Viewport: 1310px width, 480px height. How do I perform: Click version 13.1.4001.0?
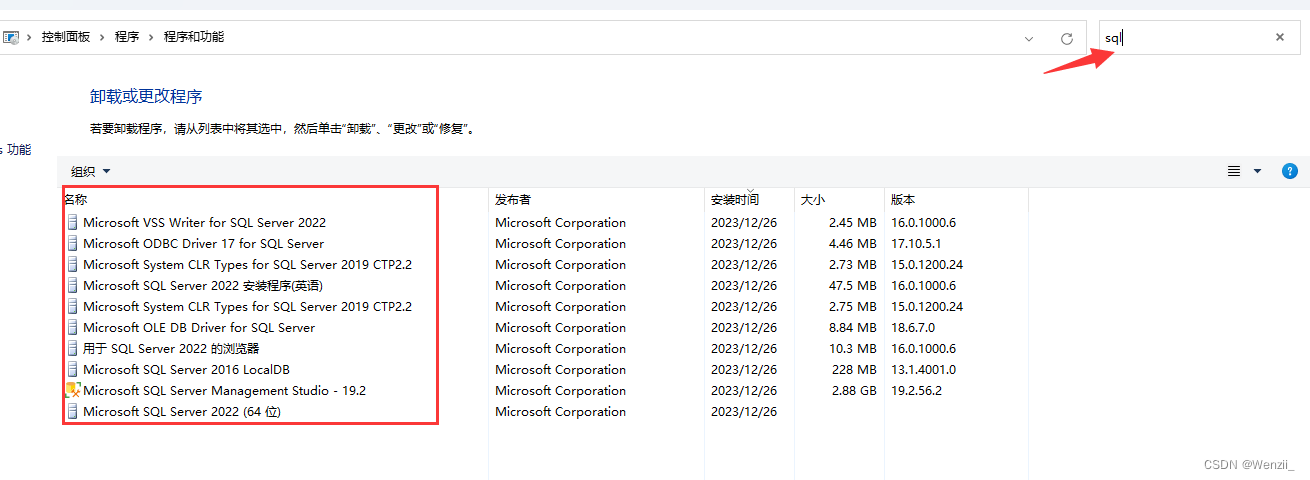[923, 370]
